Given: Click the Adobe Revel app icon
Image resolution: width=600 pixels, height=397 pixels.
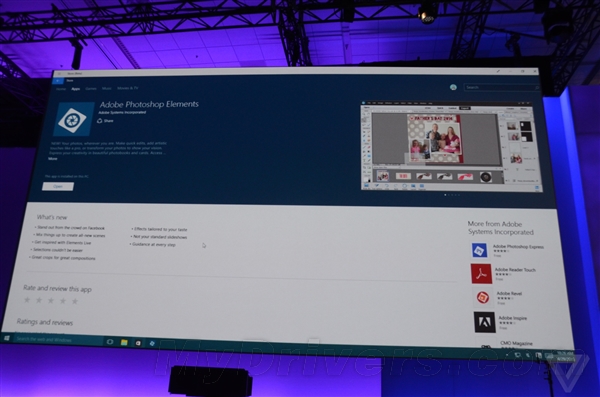Looking at the screenshot, I should (x=483, y=297).
